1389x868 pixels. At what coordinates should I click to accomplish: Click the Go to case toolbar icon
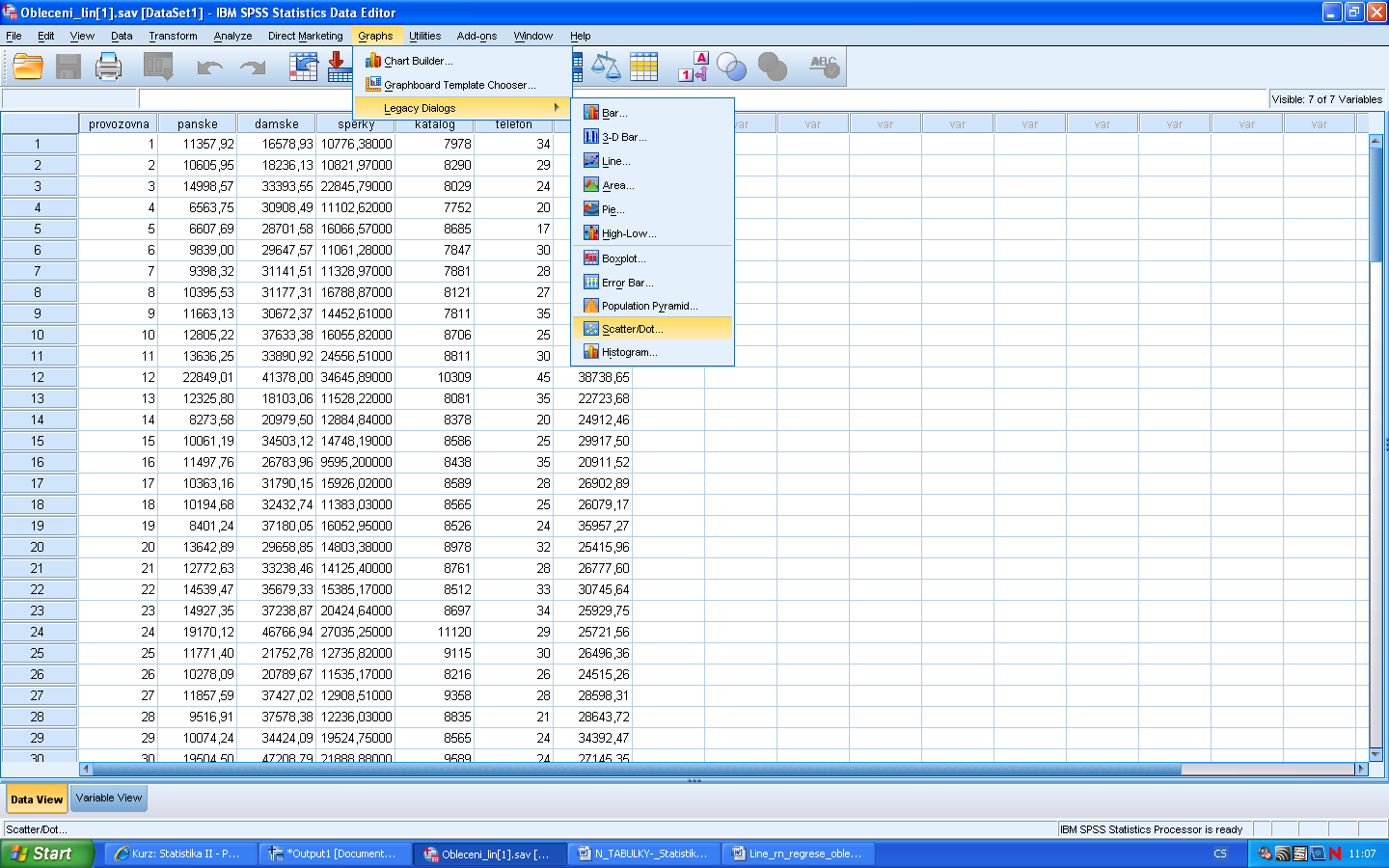point(304,67)
